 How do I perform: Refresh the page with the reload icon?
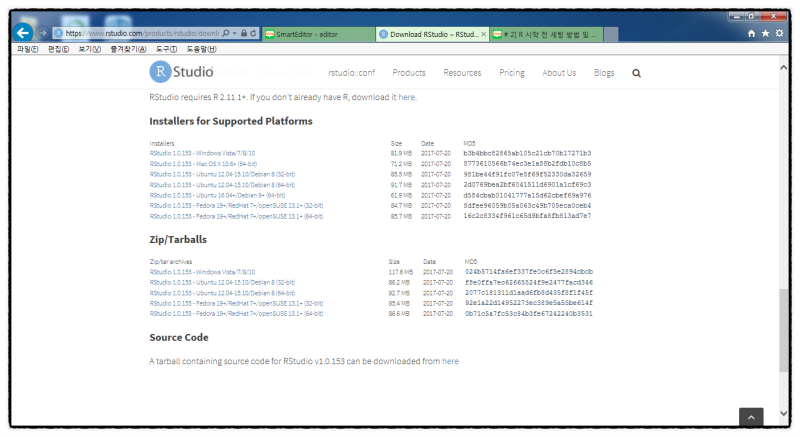point(253,33)
